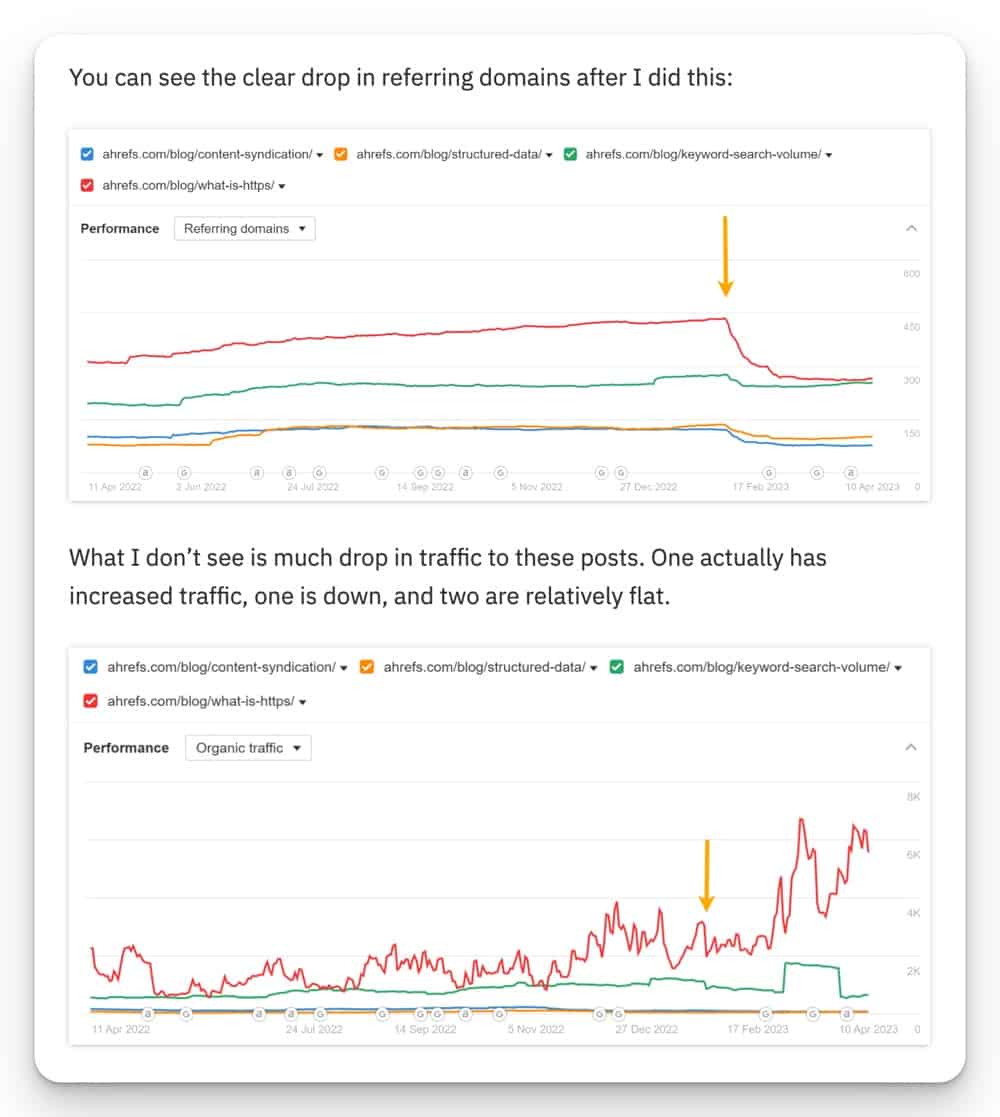Toggle keyword-search-volume checkbox in Referring domains chart

570,154
